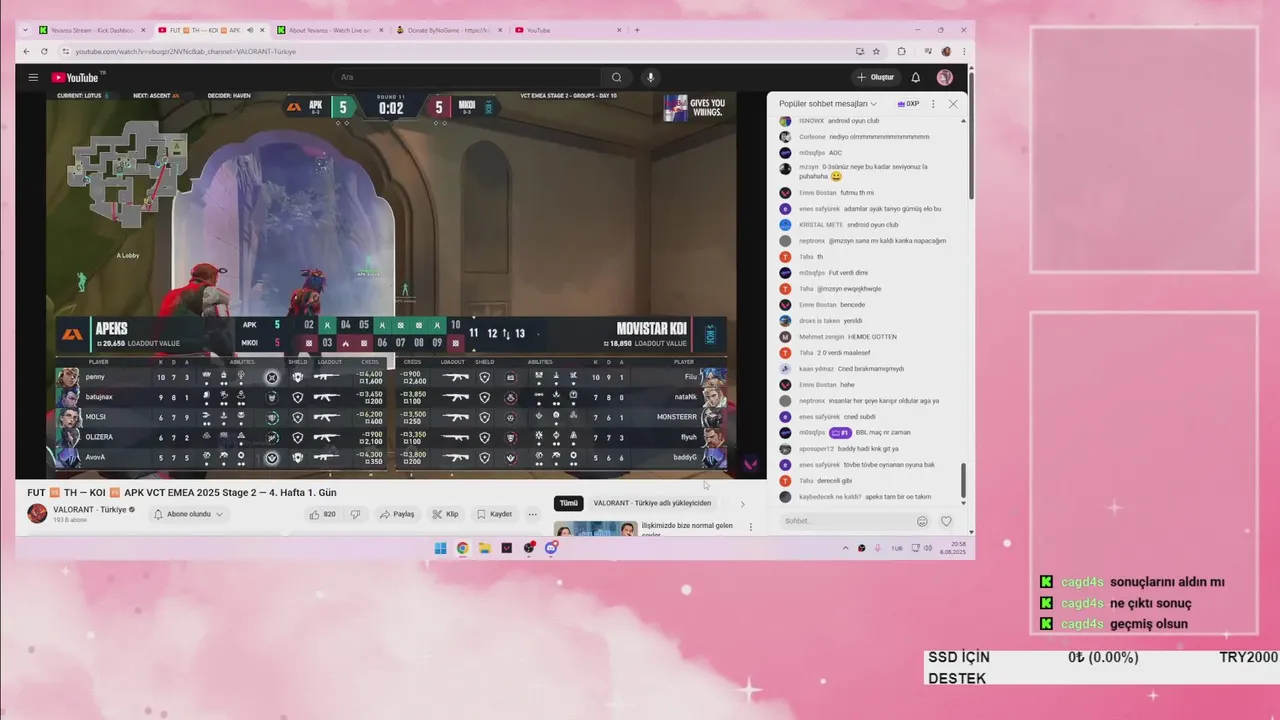Click chat message 'android oyun club' by ISNOWX
Viewport: 1280px width, 720px height.
[854, 120]
